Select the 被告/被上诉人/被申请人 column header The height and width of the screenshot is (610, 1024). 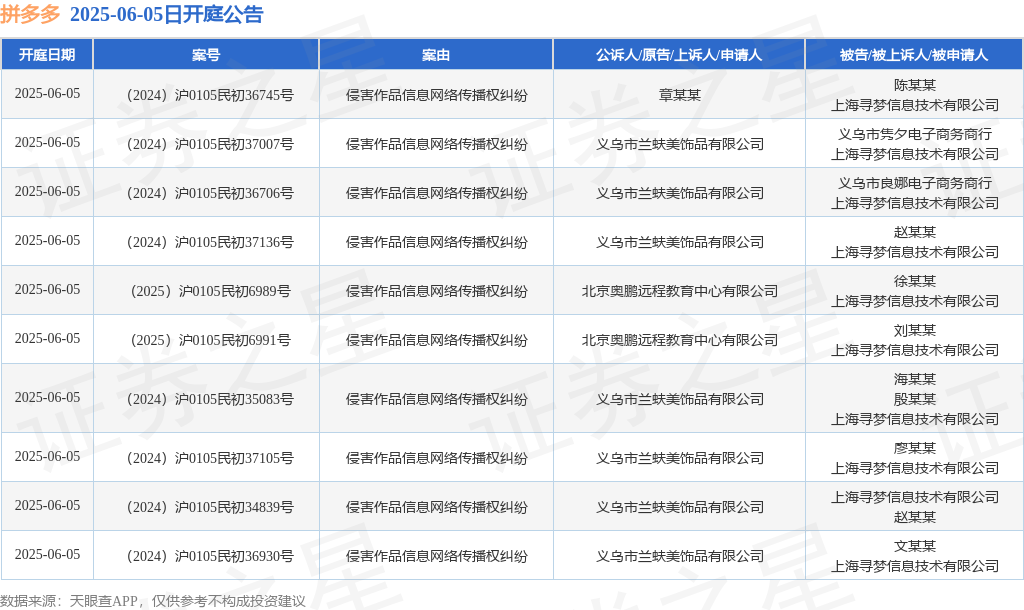click(914, 55)
